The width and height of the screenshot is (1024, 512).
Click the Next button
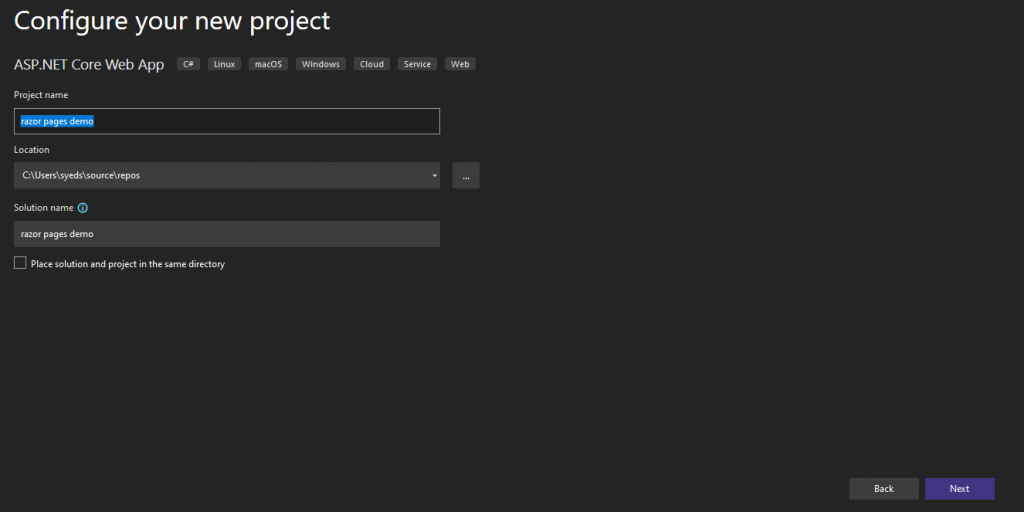click(959, 488)
